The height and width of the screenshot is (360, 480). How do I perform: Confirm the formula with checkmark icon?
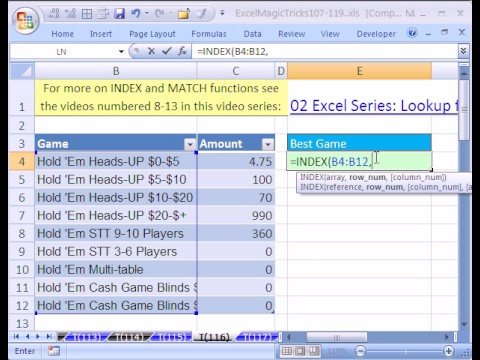(x=166, y=51)
